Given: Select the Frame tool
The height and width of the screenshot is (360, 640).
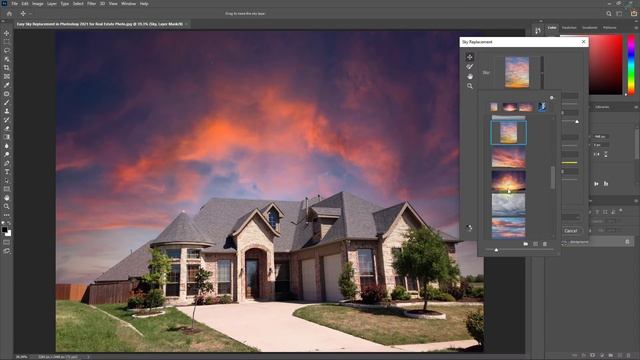Looking at the screenshot, I should pyautogui.click(x=7, y=76).
